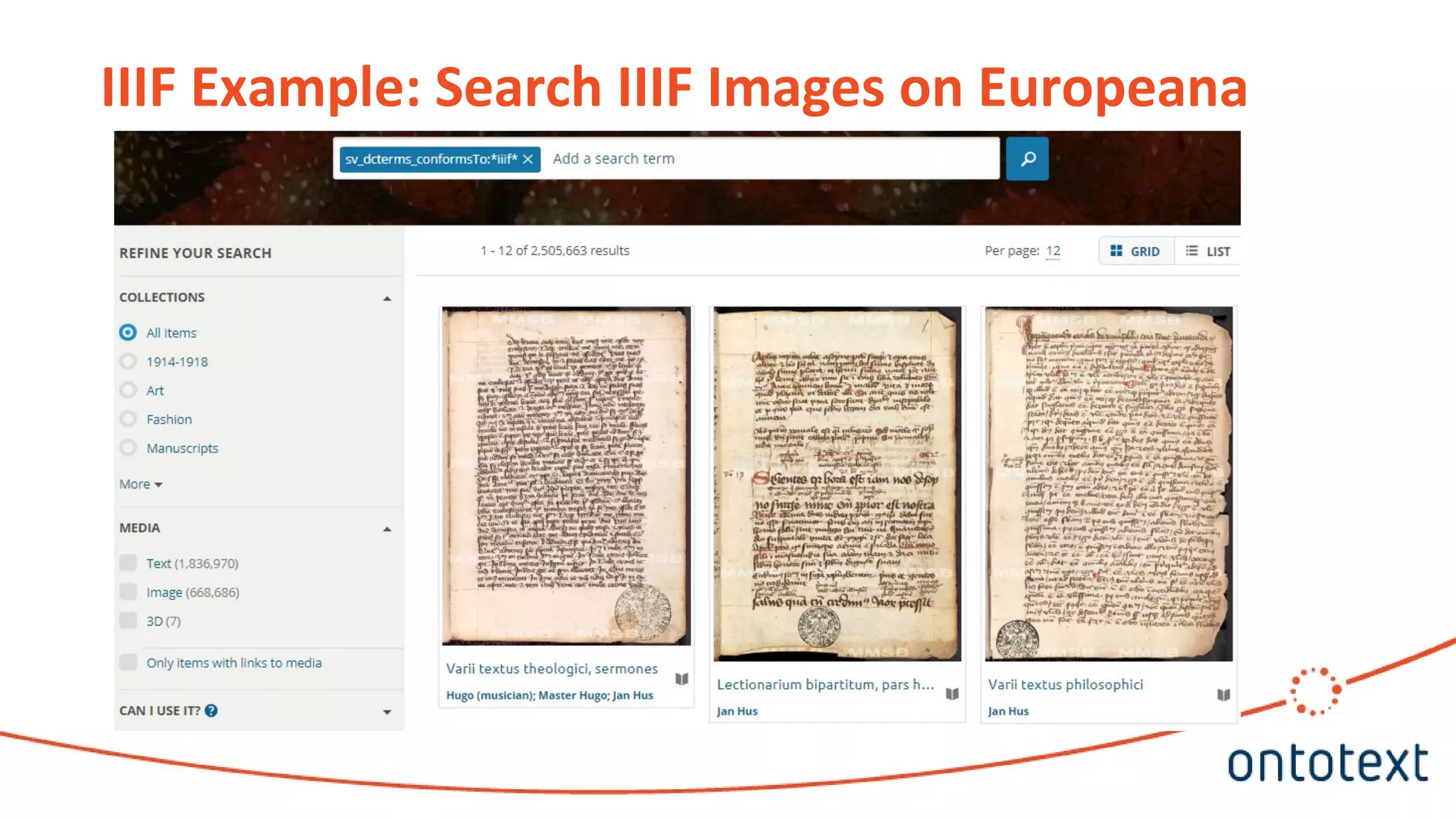Expand More collections list

point(140,484)
